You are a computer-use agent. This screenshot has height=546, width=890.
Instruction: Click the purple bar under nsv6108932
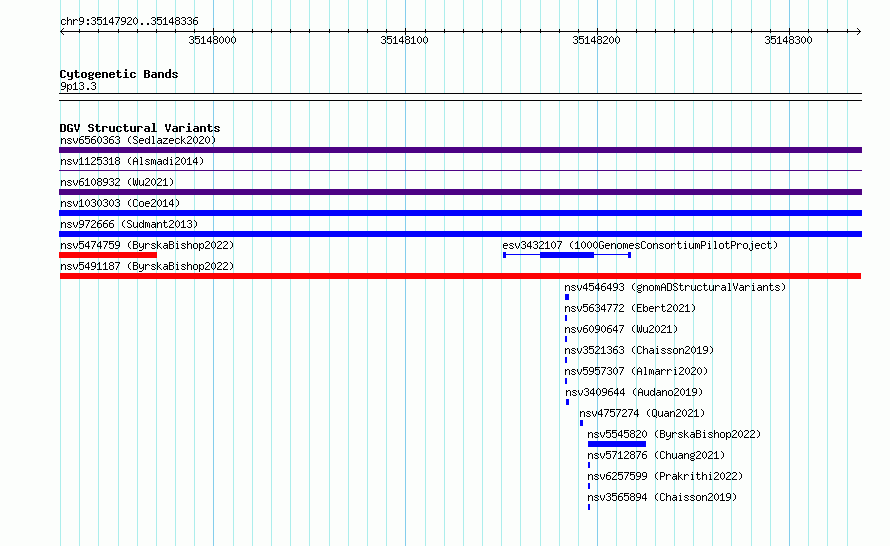tap(460, 192)
